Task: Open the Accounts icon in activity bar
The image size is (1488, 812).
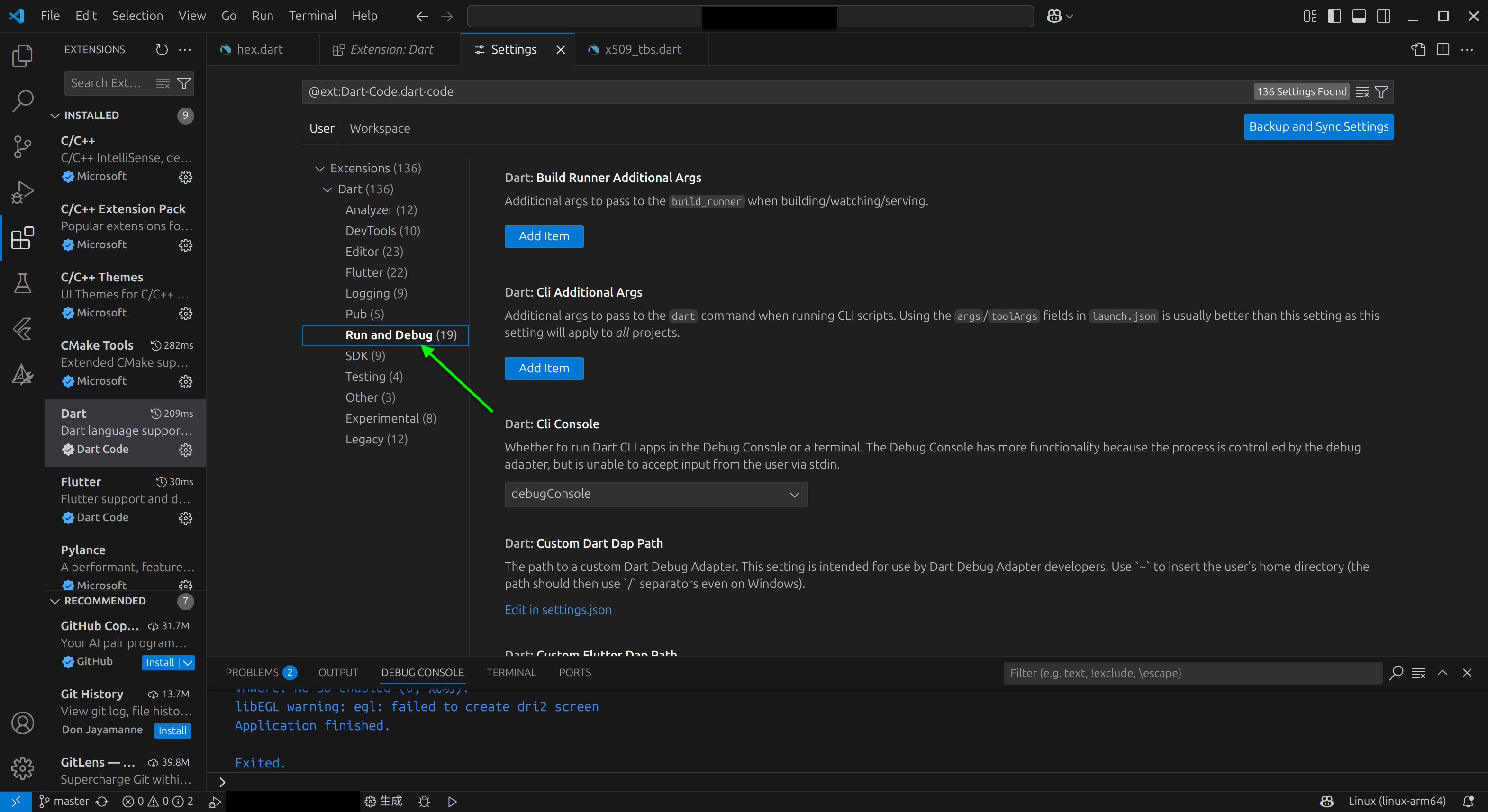Action: tap(23, 722)
